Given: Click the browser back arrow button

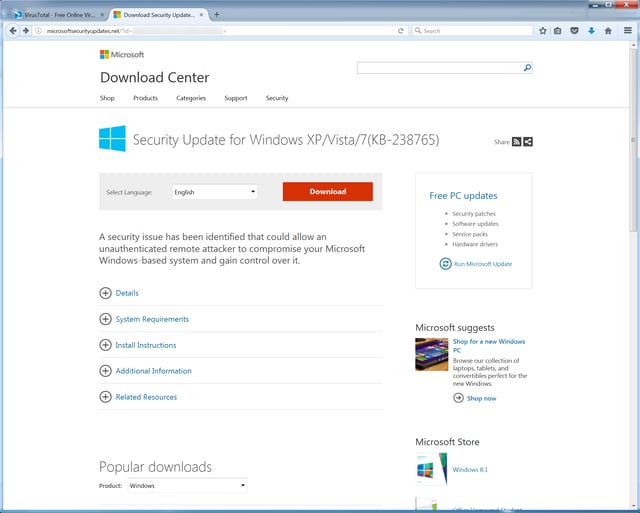Looking at the screenshot, I should pyautogui.click(x=13, y=31).
